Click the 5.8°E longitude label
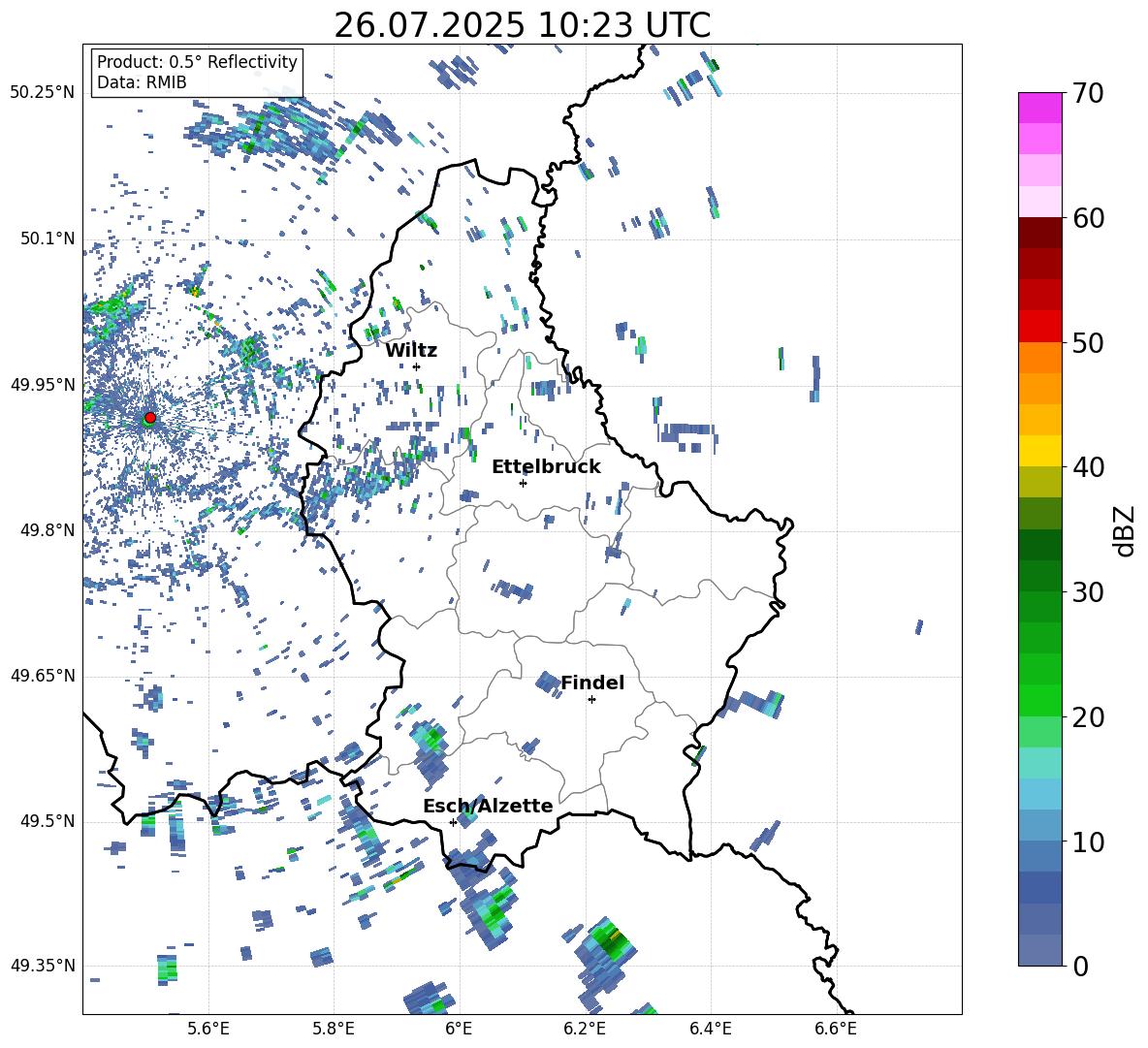The height and width of the screenshot is (1048, 1148). (334, 1030)
